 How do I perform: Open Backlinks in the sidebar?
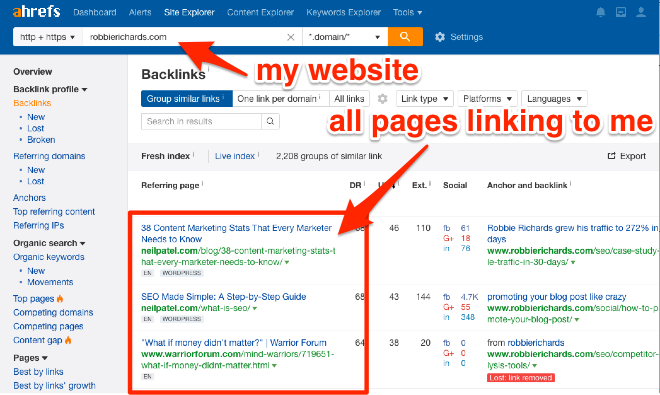point(32,103)
